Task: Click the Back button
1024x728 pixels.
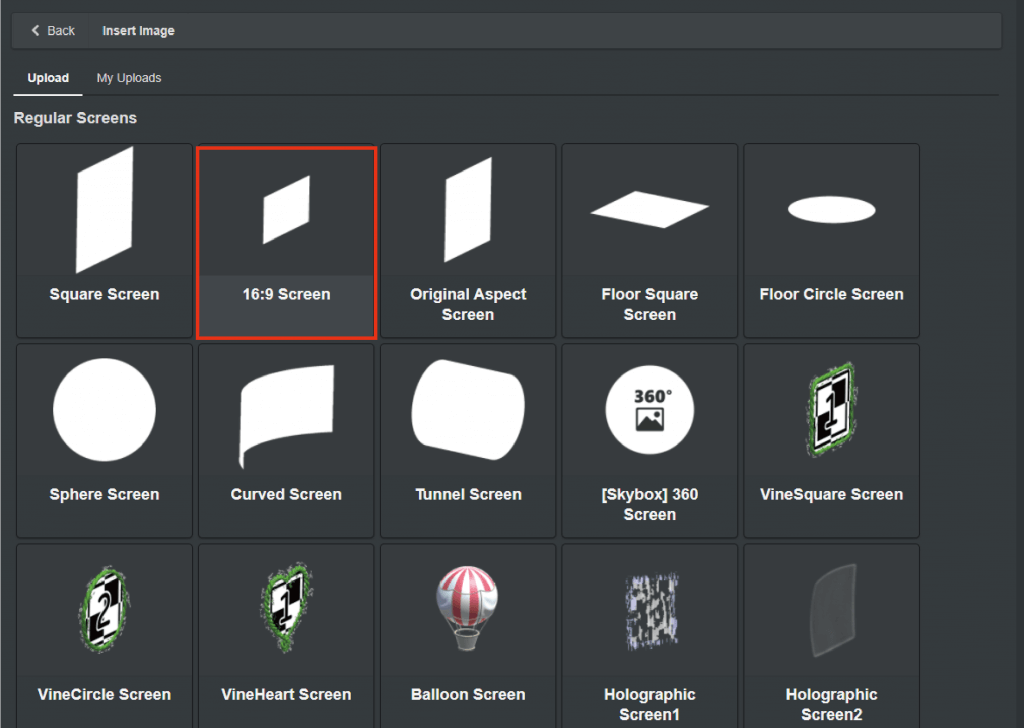Action: (x=53, y=31)
